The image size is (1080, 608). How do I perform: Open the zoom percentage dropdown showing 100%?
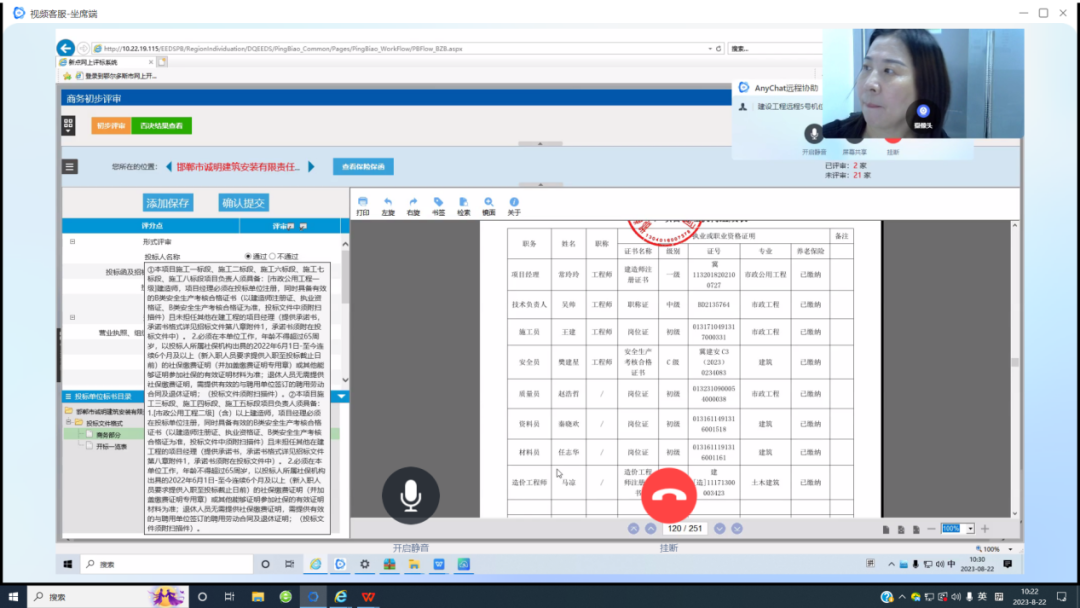pos(969,528)
